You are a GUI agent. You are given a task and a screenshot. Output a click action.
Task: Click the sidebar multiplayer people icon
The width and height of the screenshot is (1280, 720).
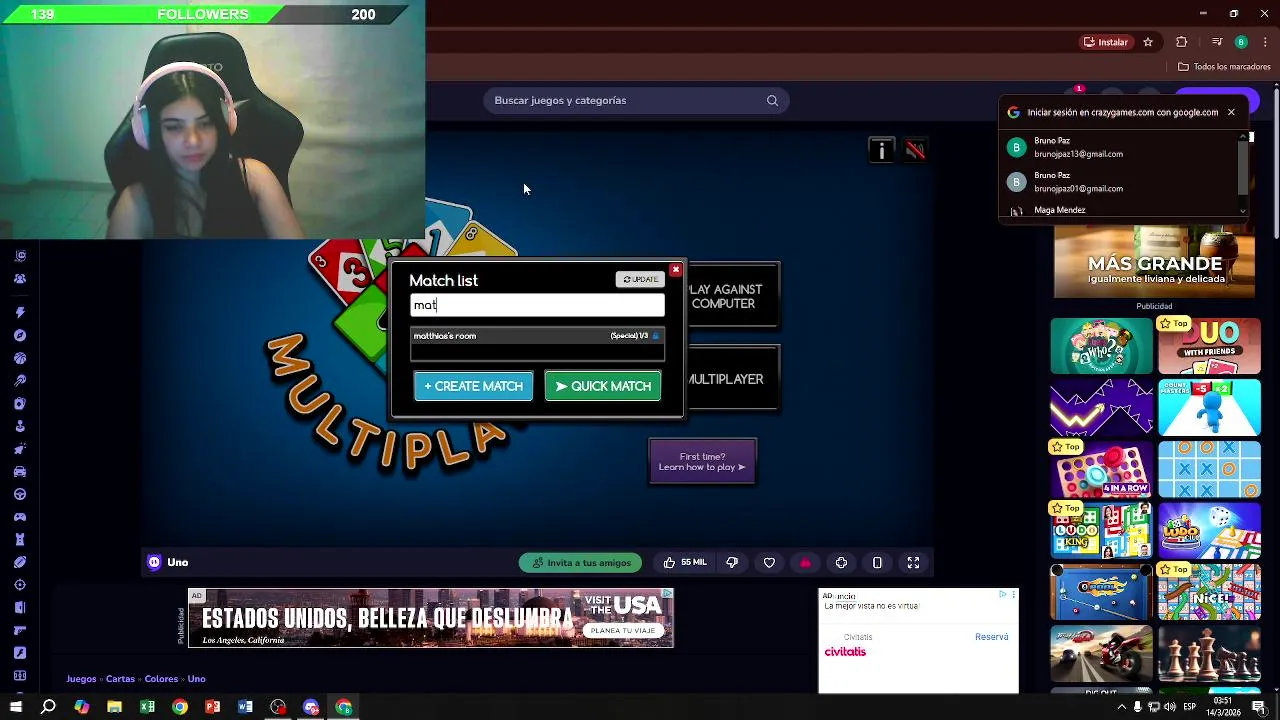20,279
